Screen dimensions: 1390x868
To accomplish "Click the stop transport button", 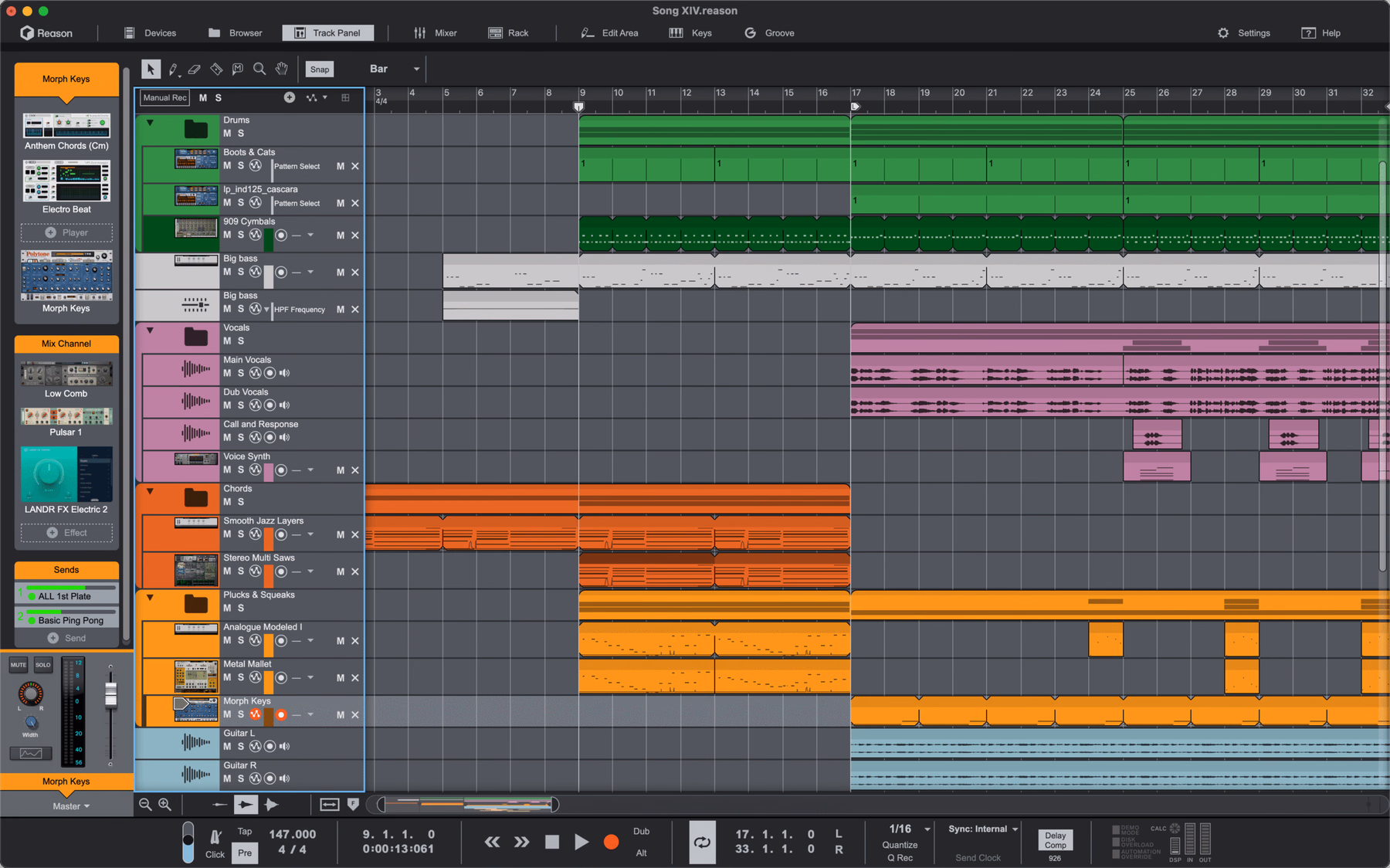I will (x=552, y=842).
